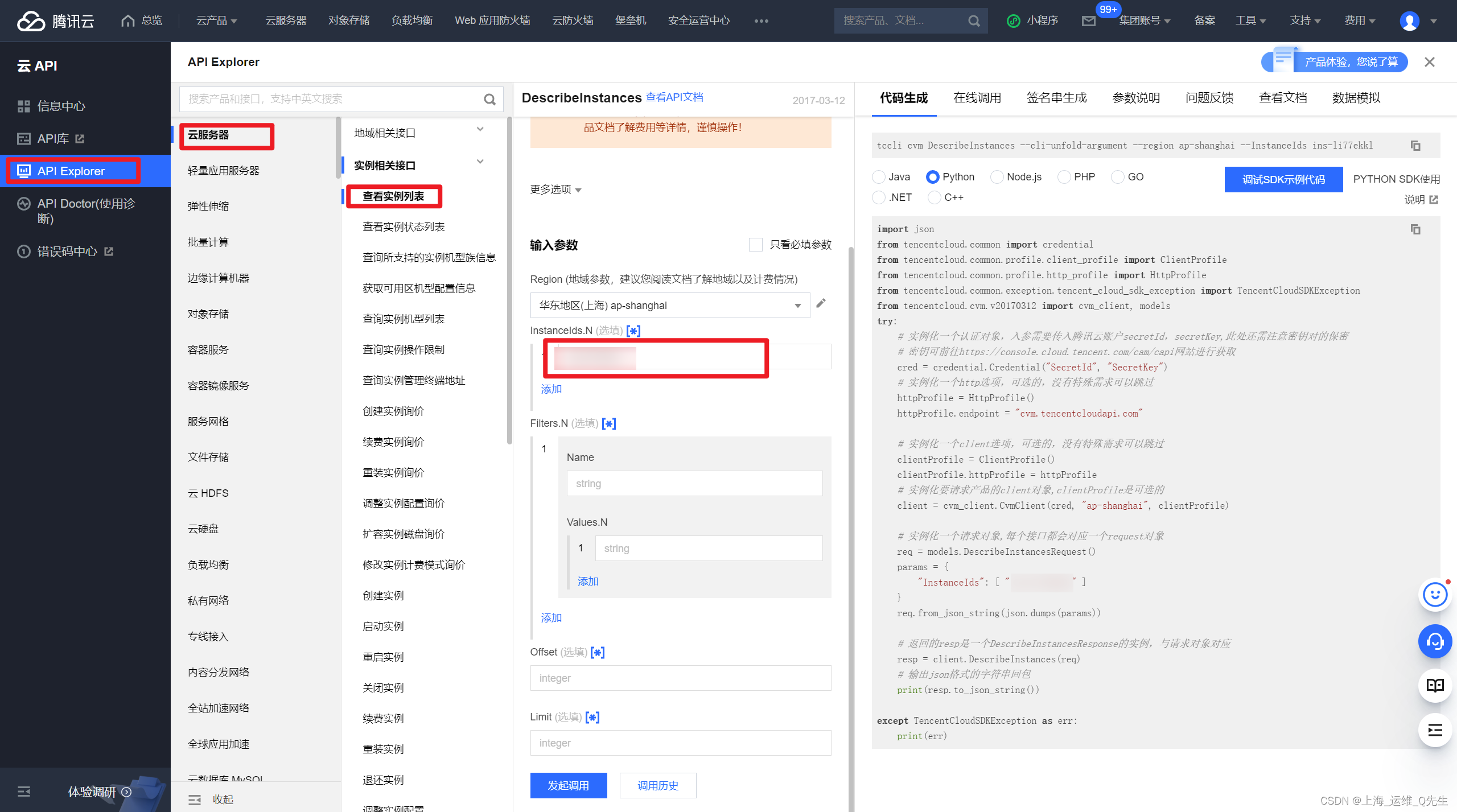Screen dimensions: 1457x812
Task: Open the smiley feedback floating button
Action: pyautogui.click(x=1435, y=595)
